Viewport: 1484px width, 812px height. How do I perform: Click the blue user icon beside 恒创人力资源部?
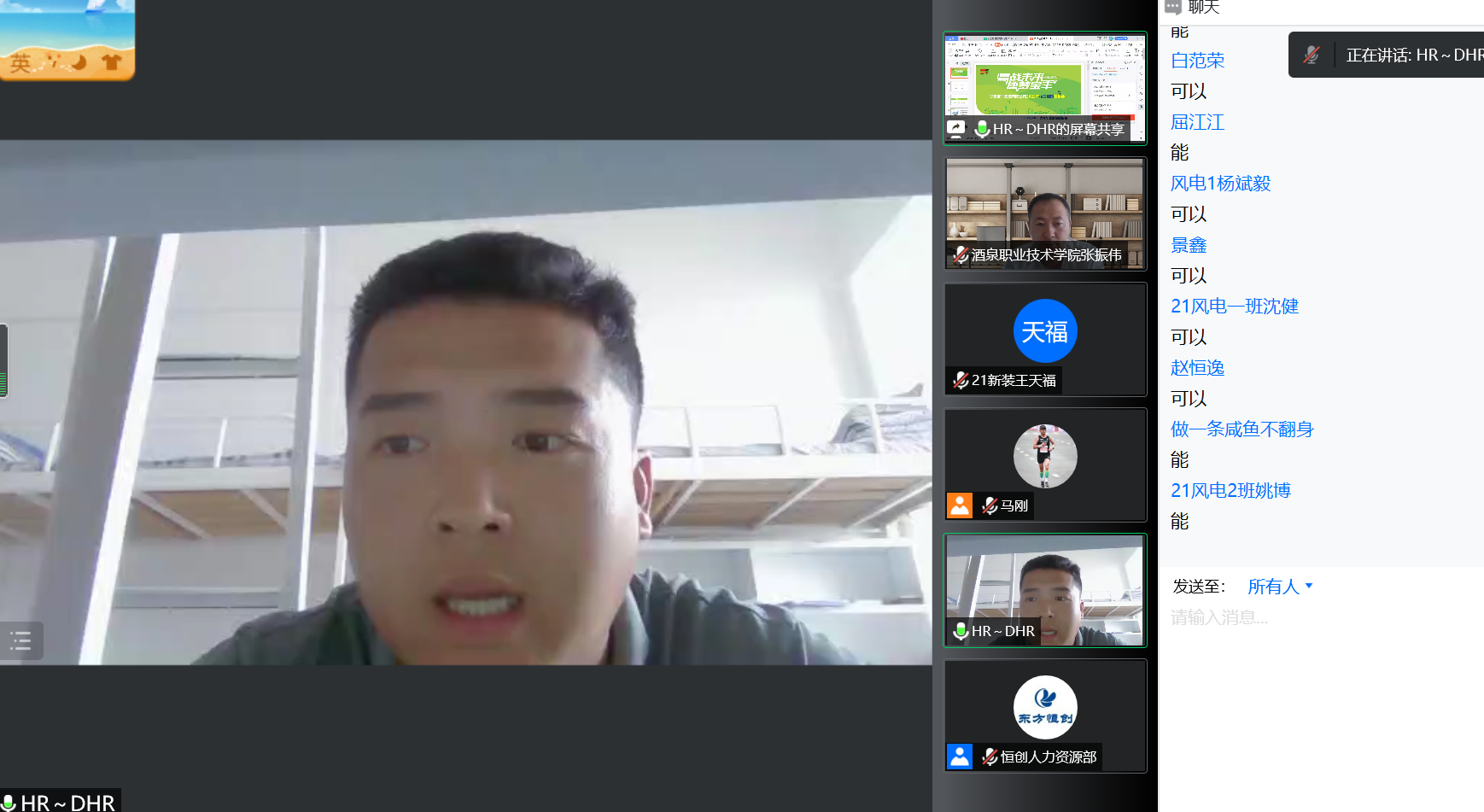pyautogui.click(x=960, y=757)
